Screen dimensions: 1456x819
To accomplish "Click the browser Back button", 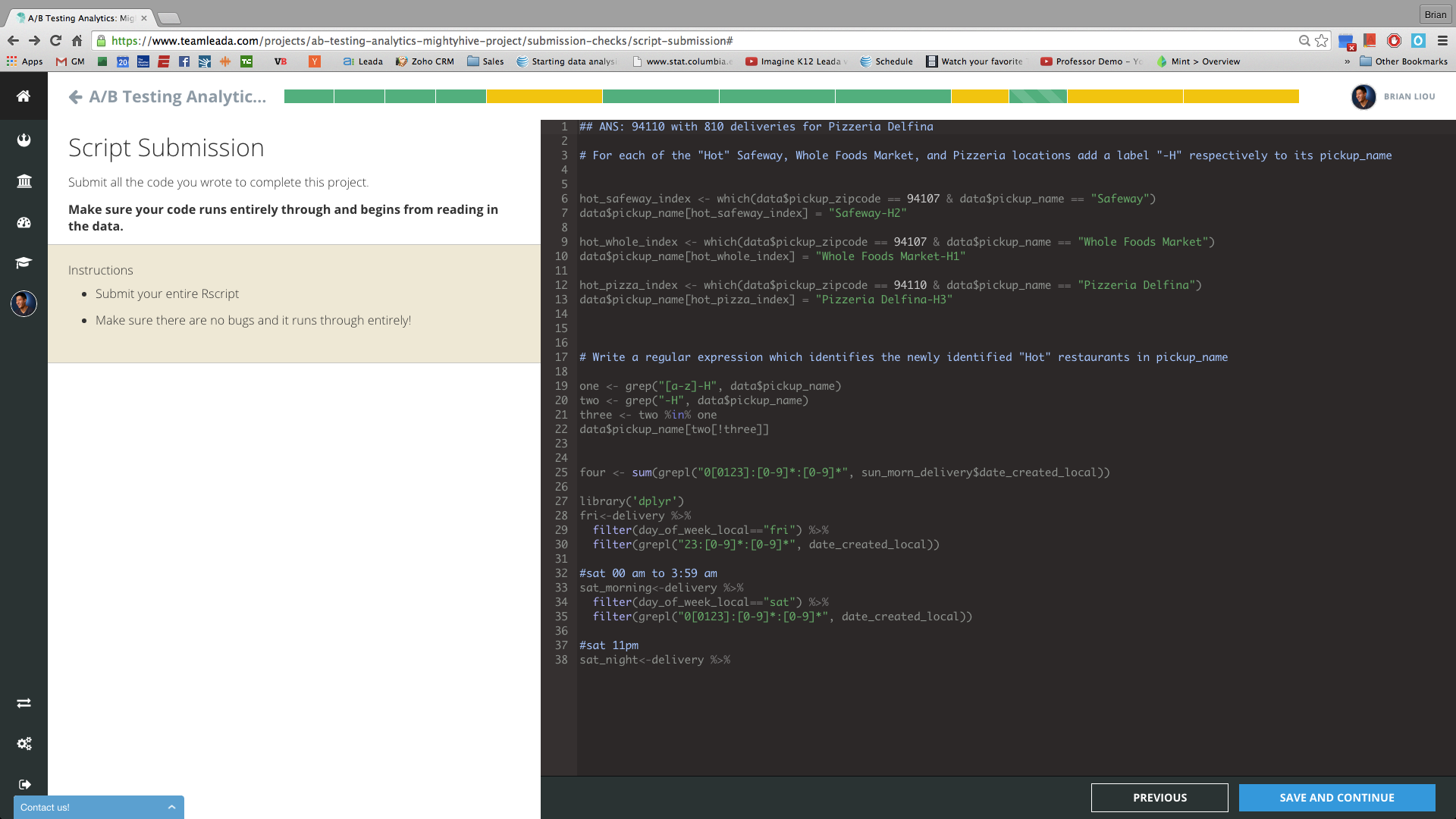I will coord(13,41).
